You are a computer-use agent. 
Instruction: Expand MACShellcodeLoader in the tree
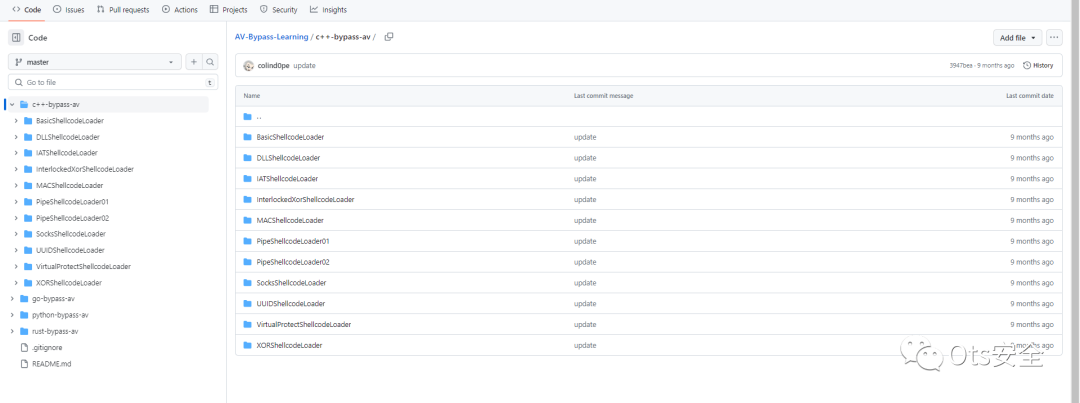15,185
